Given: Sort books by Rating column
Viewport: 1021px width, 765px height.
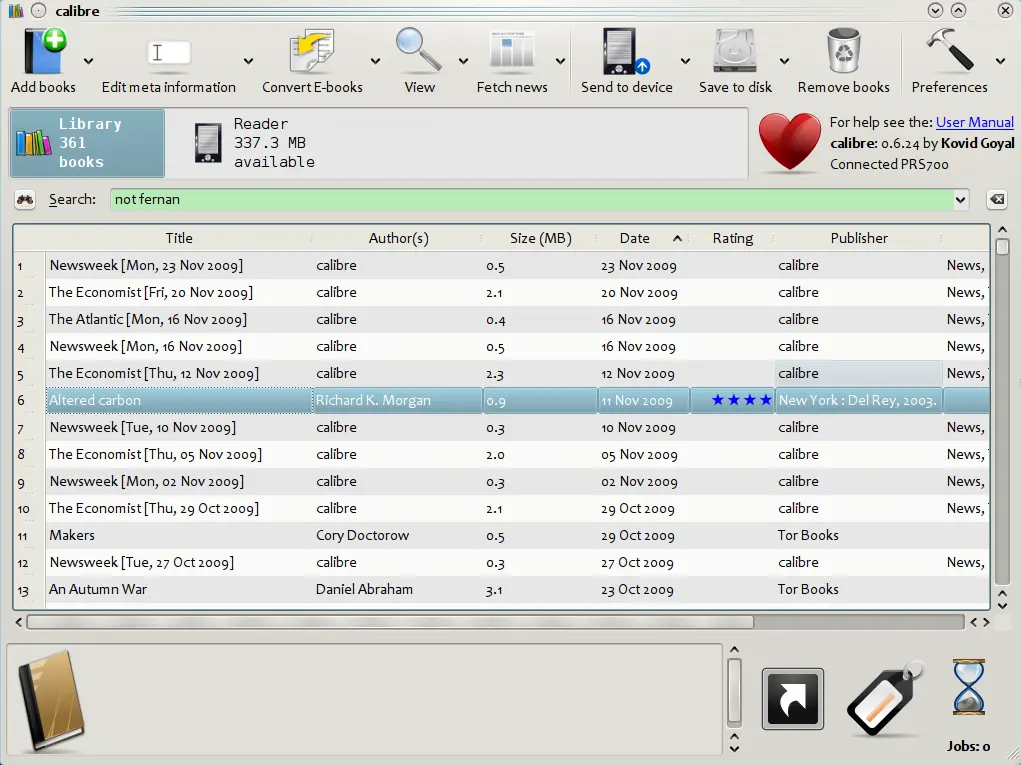Looking at the screenshot, I should [x=733, y=238].
